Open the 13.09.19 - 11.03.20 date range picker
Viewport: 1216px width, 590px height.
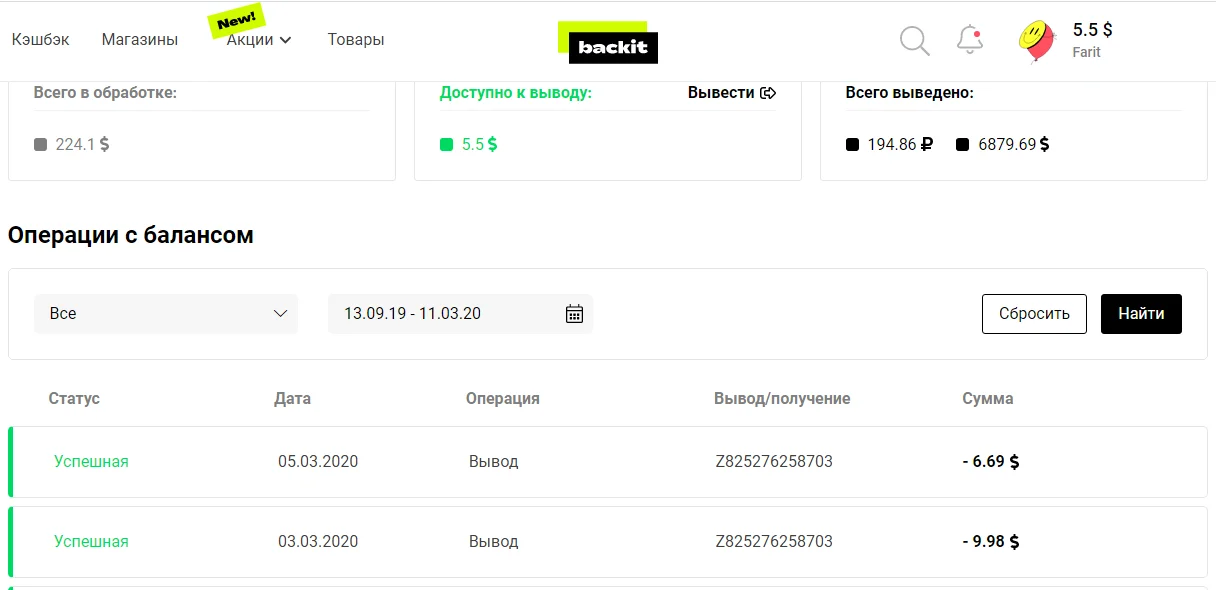[x=460, y=314]
